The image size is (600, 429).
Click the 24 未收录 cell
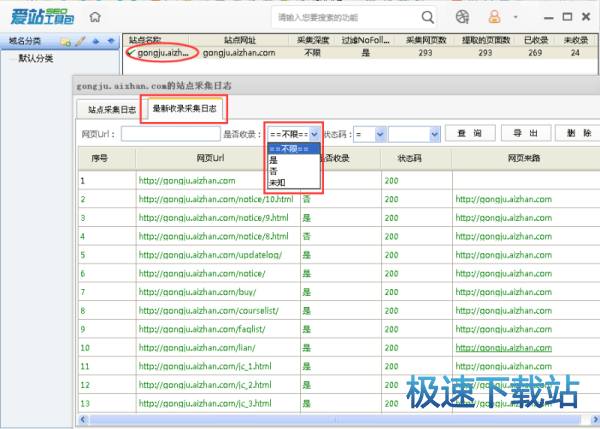(x=575, y=53)
